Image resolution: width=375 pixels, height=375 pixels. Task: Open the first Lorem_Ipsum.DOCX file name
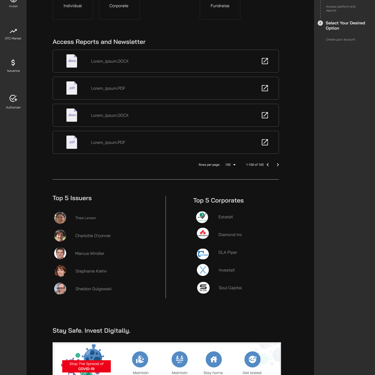[x=110, y=61]
